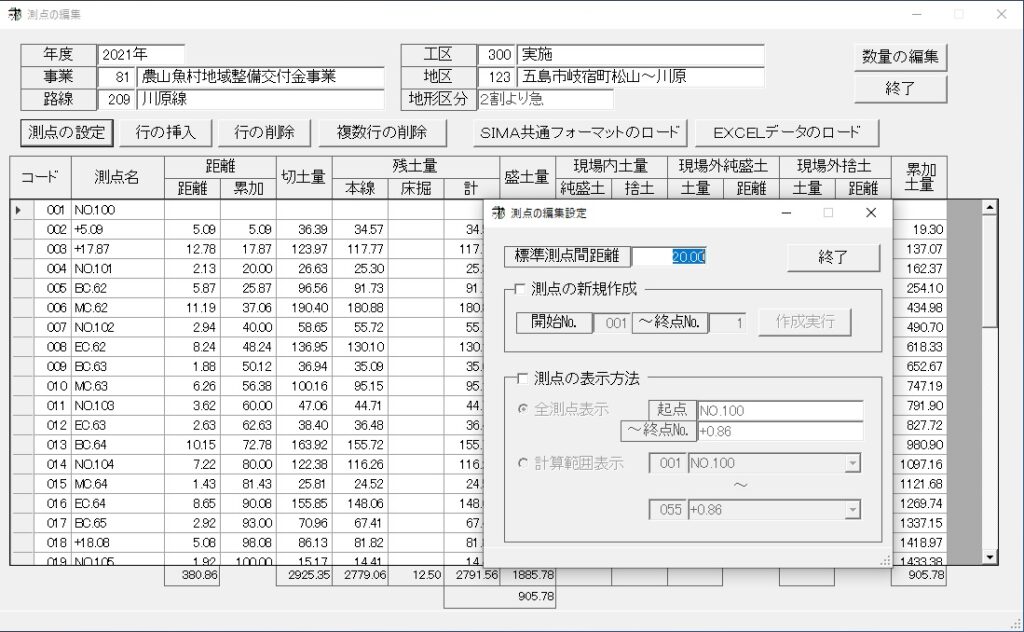
Task: Click the コード column header
Action: (x=40, y=177)
